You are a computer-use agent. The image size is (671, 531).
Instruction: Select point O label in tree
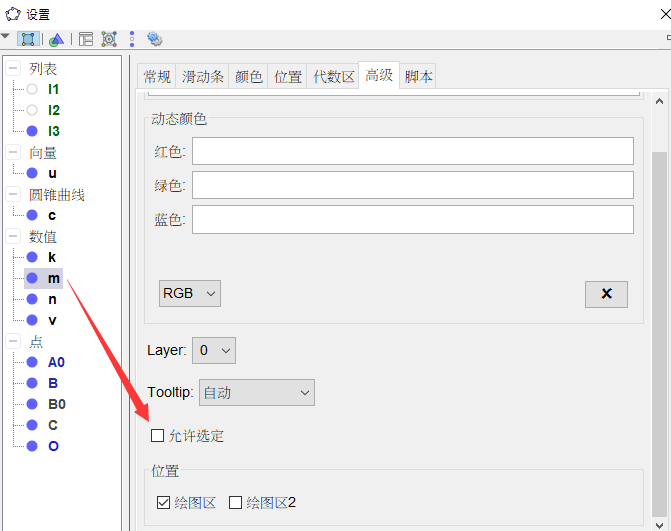coord(53,446)
